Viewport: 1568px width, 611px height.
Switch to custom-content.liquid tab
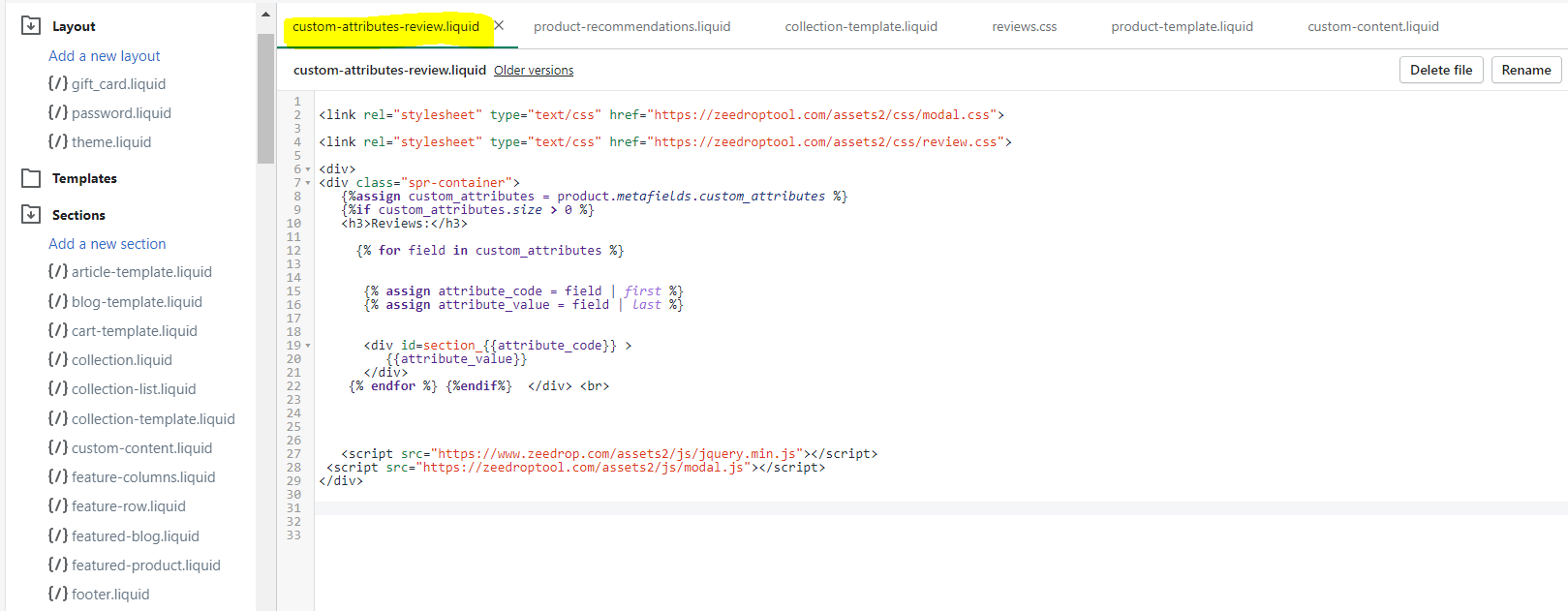1373,26
